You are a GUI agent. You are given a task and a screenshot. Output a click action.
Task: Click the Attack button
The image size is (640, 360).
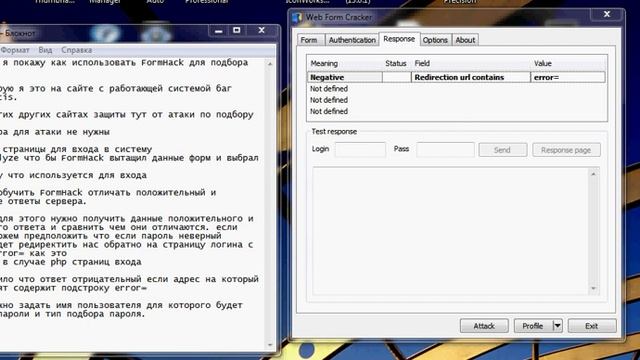(484, 326)
